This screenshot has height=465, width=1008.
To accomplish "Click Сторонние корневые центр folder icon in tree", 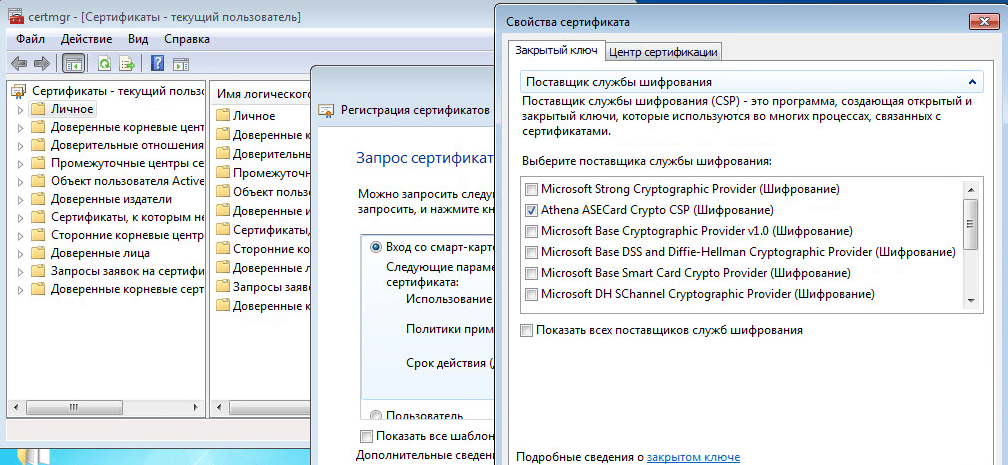I will click(x=38, y=235).
